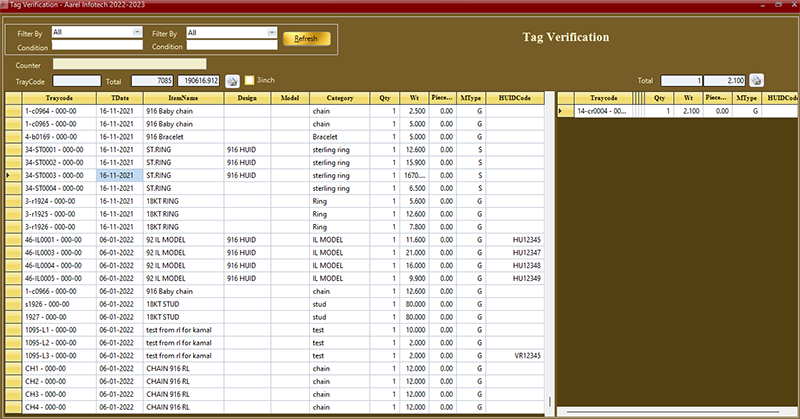Click the 2.100 total weight field on right

click(x=724, y=80)
